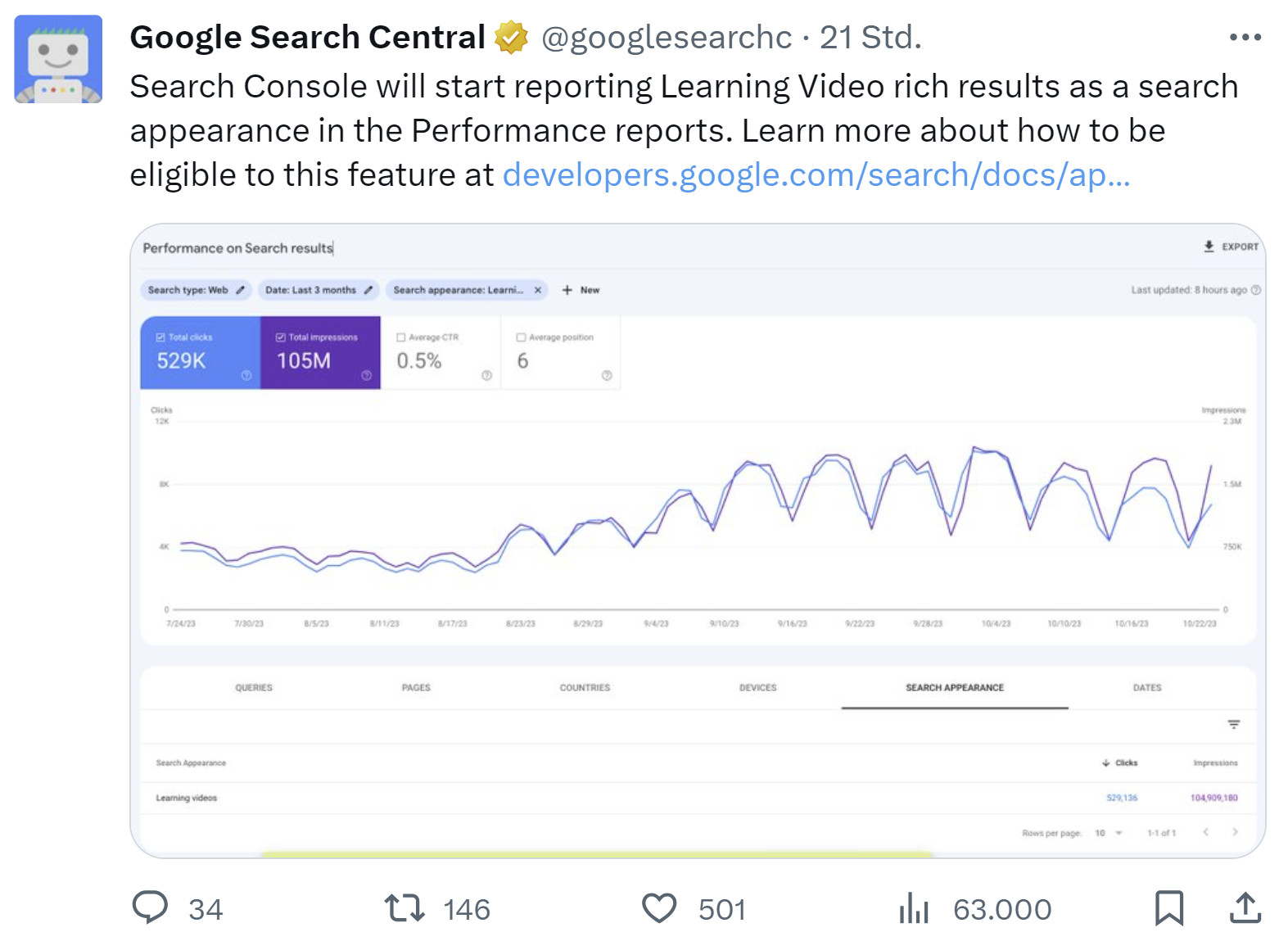This screenshot has width=1288, height=941.
Task: Disable the Total impressions checkbox
Action: [x=279, y=337]
